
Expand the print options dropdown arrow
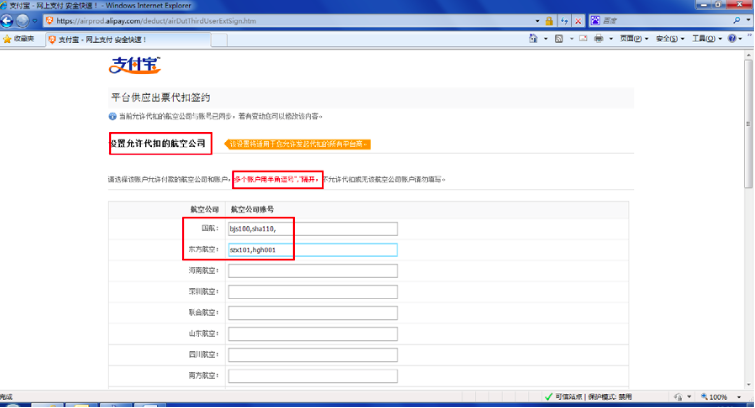click(611, 39)
